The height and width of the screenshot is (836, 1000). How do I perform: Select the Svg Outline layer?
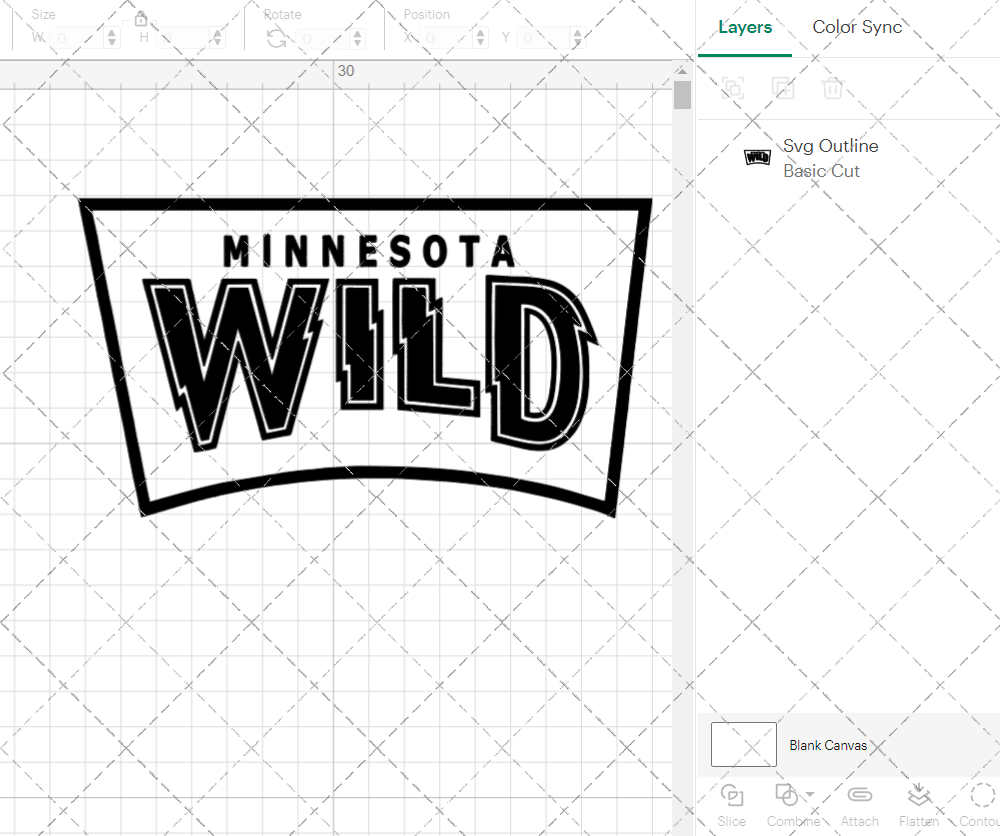click(x=830, y=158)
